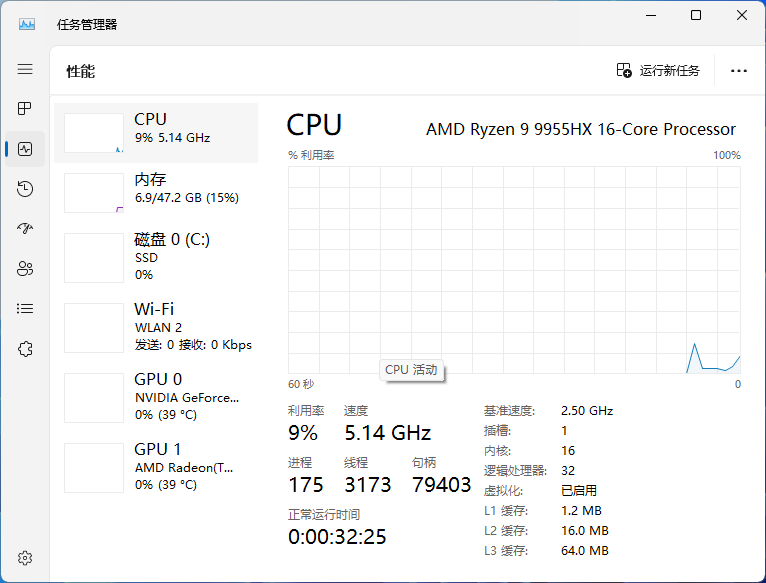
Task: Open Task Manager settings gear
Action: coord(25,557)
